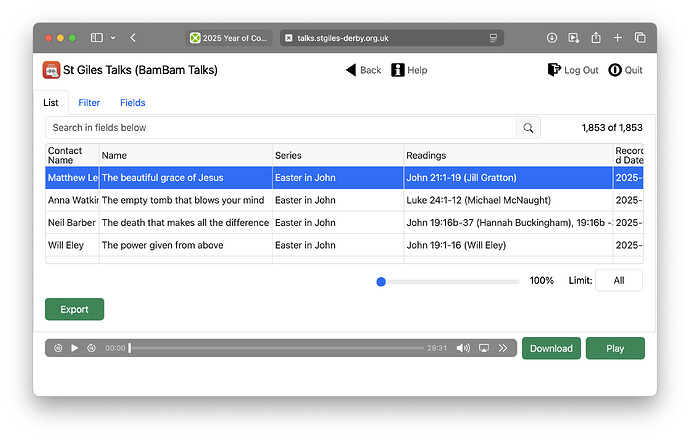Show Safari tab overview
The width and height of the screenshot is (690, 439).
tap(640, 38)
